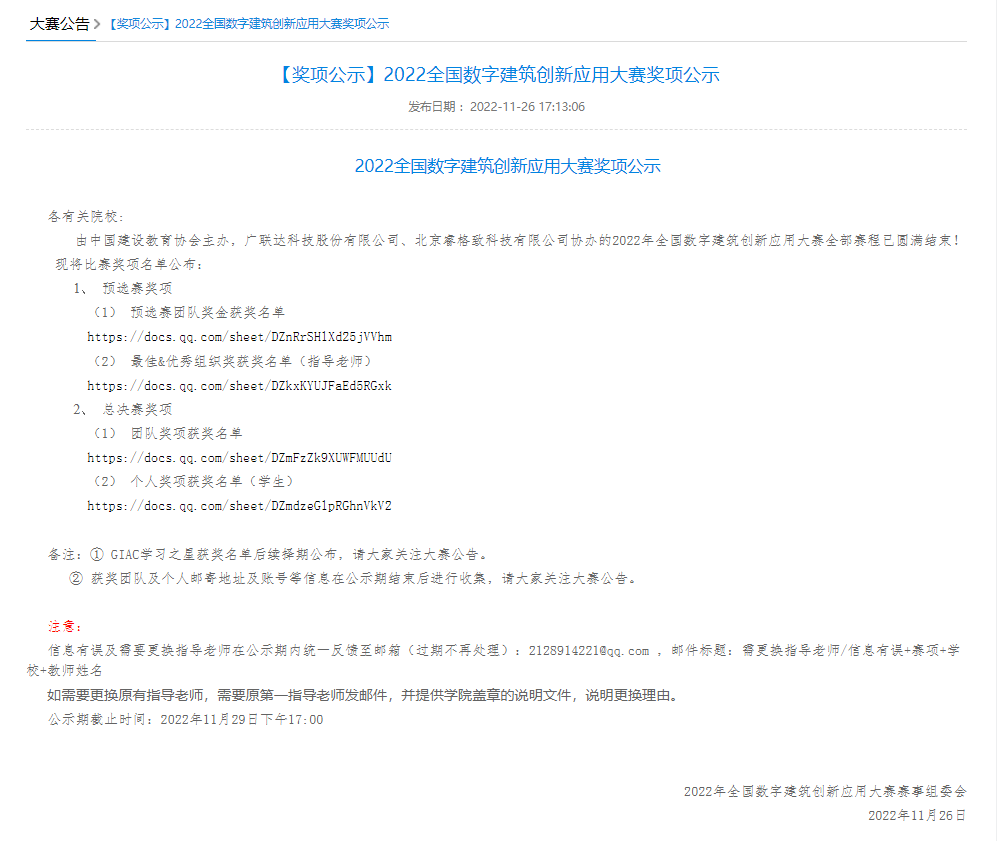Click the 发布日期 timestamp line
Image resolution: width=997 pixels, height=841 pixels.
(x=496, y=107)
